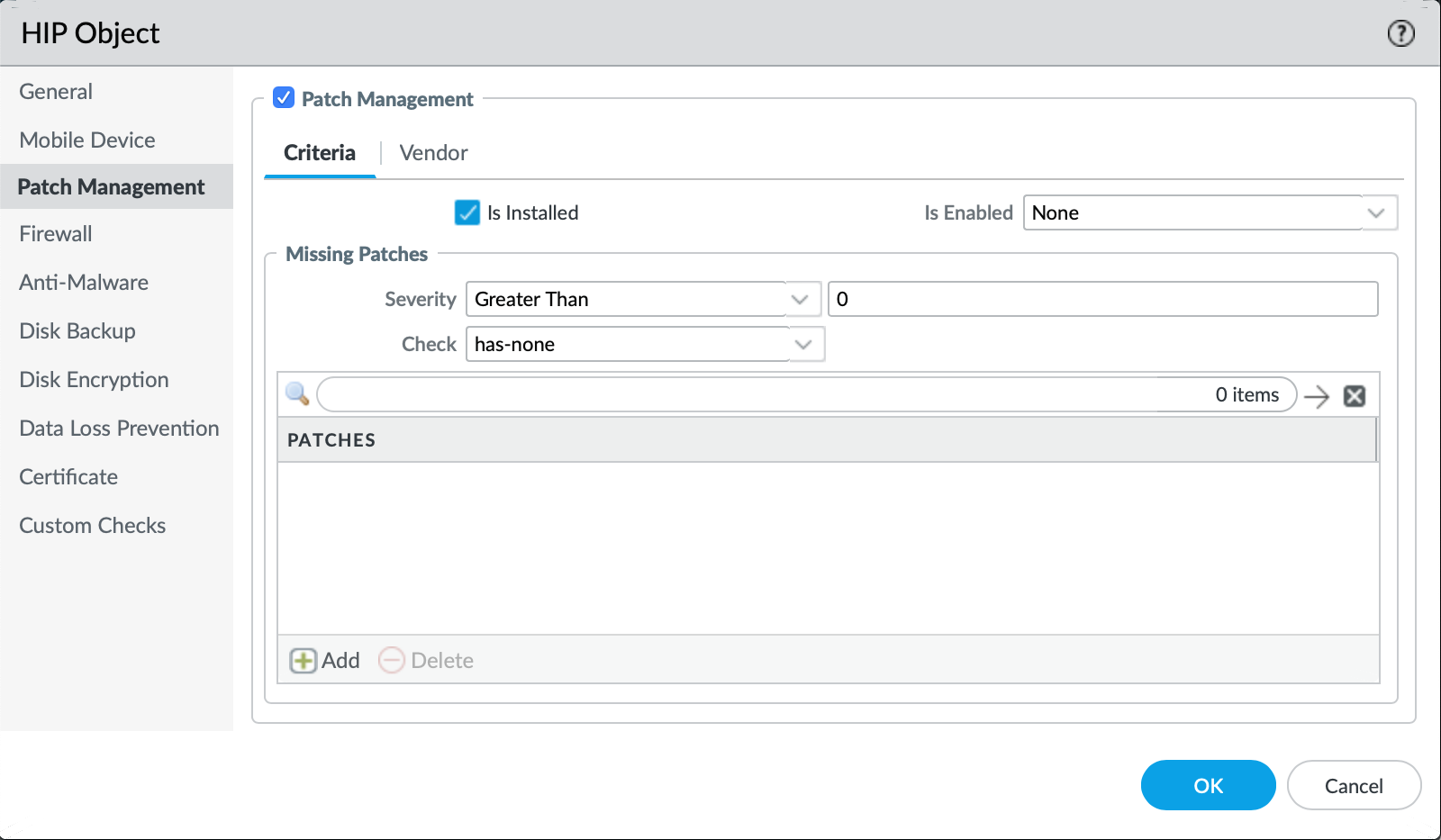
Task: Toggle the Is Installed checkbox
Action: [x=467, y=212]
